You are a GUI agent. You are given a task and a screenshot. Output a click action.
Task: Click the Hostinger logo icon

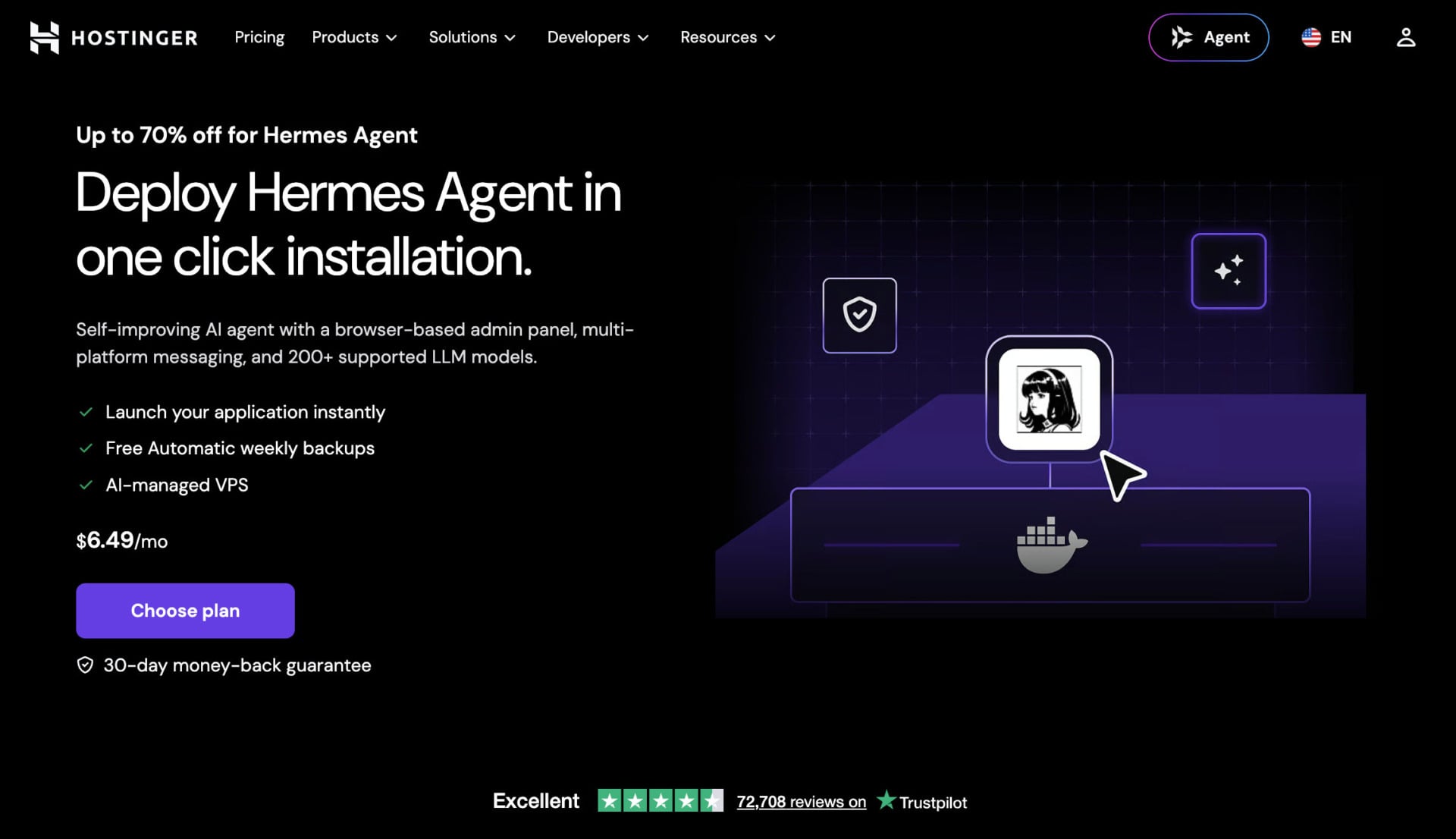click(44, 37)
